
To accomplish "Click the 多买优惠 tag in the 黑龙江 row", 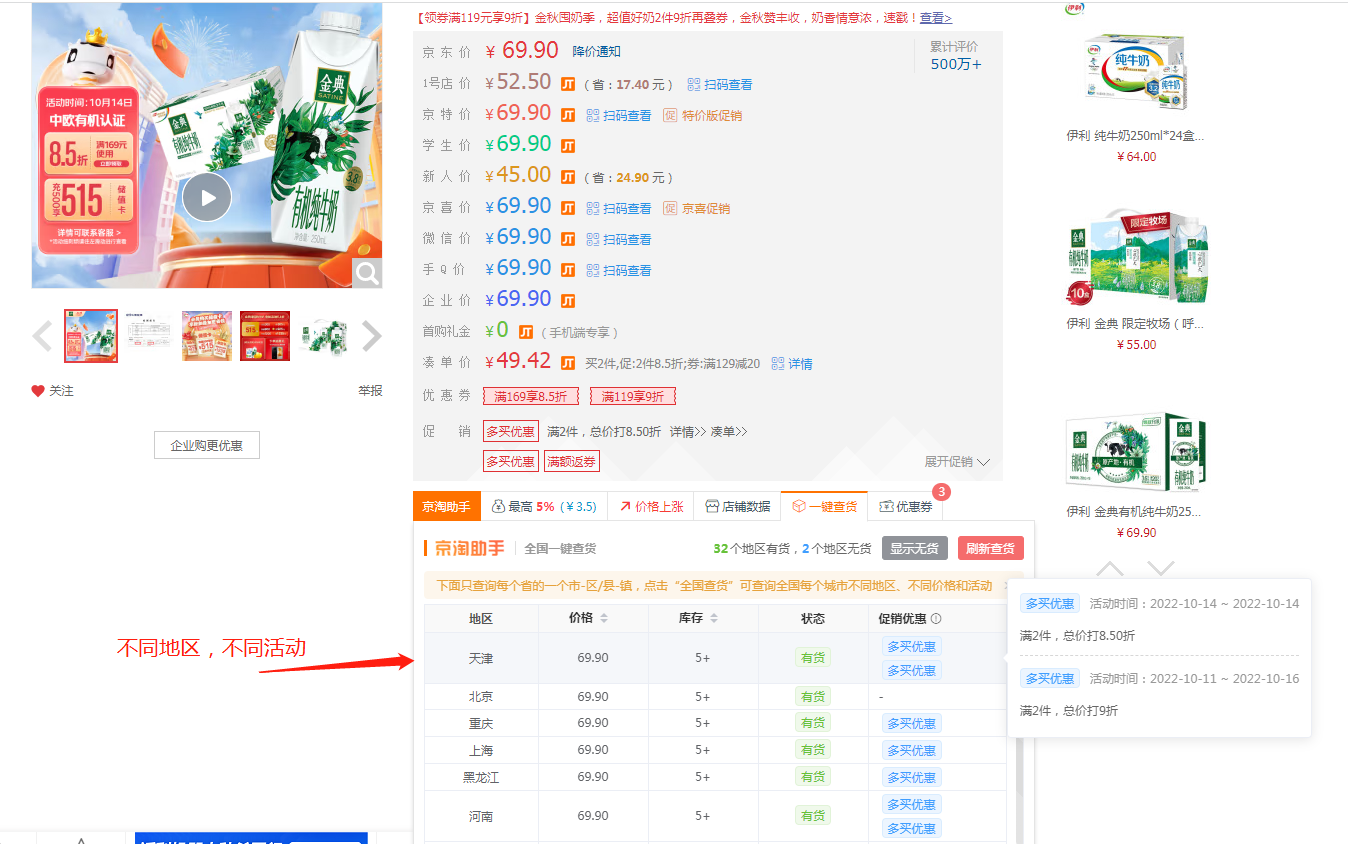I will coord(912,778).
